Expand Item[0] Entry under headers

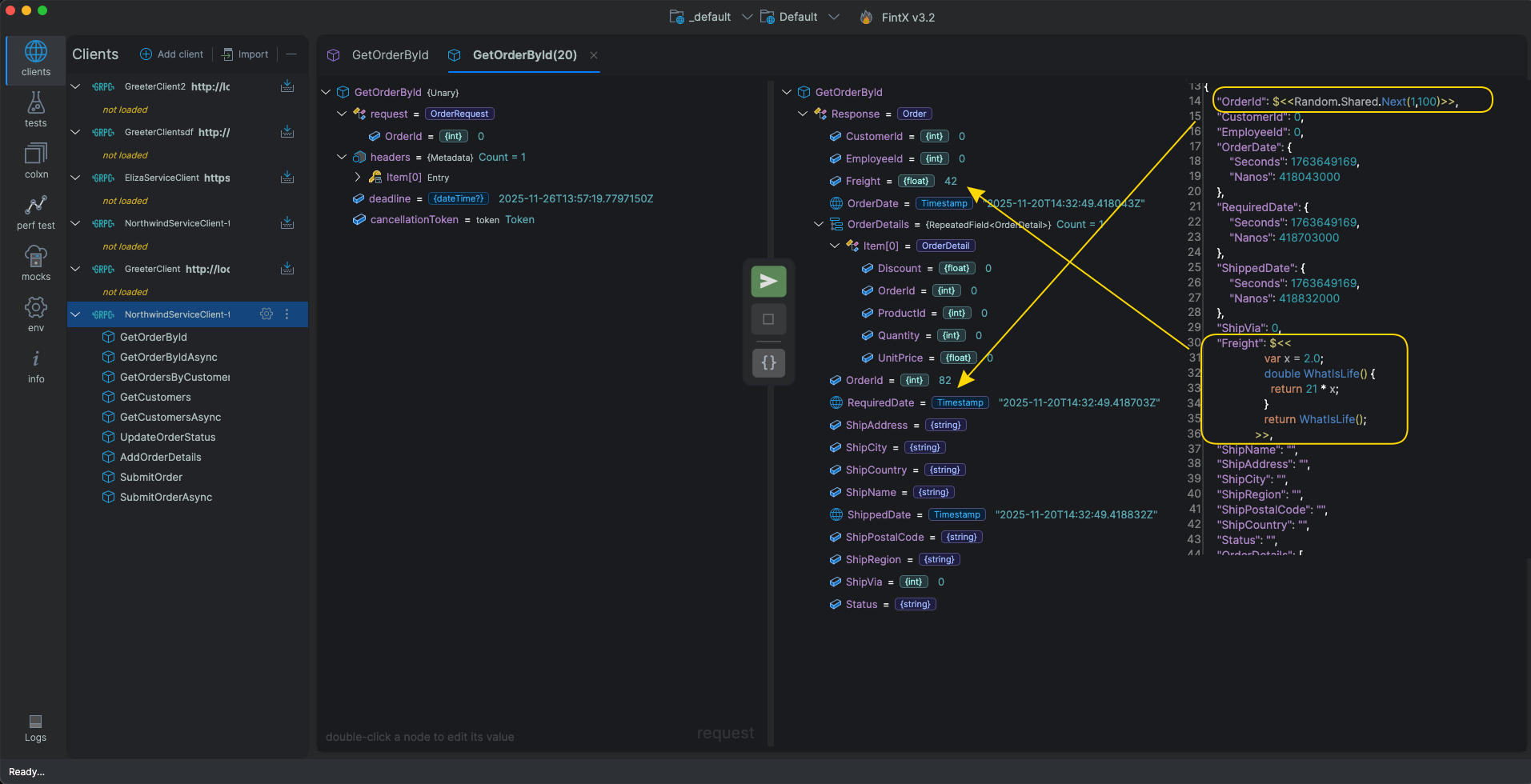coord(358,178)
